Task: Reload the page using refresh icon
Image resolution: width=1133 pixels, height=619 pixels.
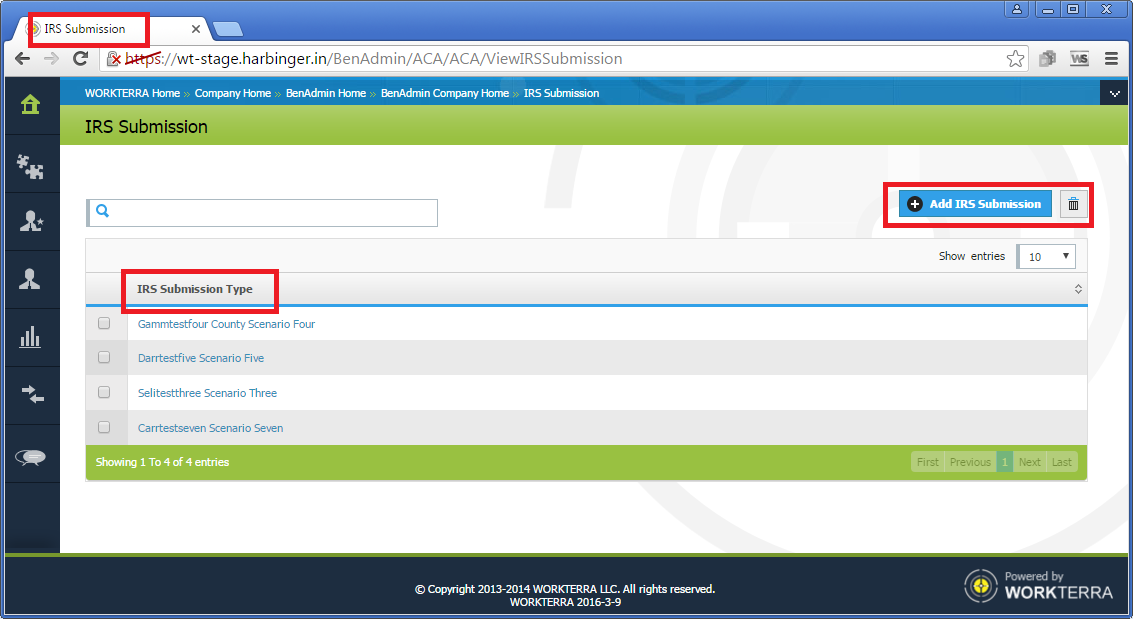Action: click(81, 59)
